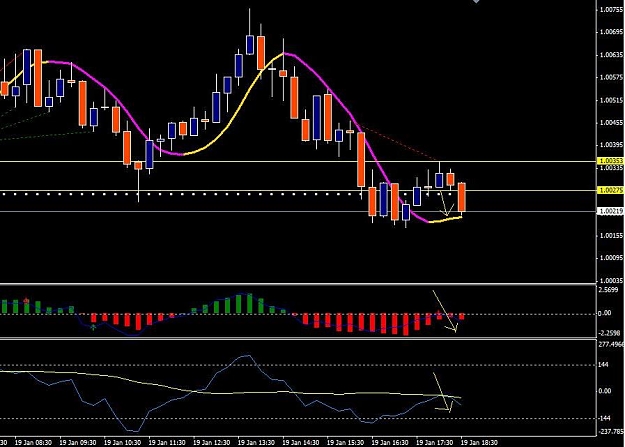The height and width of the screenshot is (447, 625).
Task: Click the 1.00455 price axis label
Action: [612, 122]
